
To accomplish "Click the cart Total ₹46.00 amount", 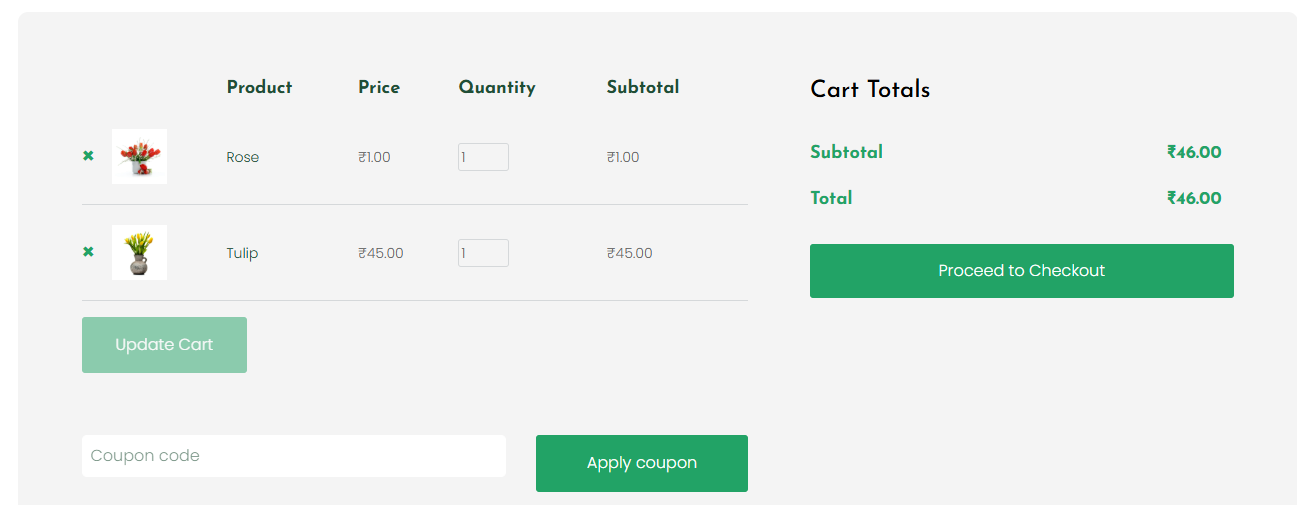I will coord(1194,198).
